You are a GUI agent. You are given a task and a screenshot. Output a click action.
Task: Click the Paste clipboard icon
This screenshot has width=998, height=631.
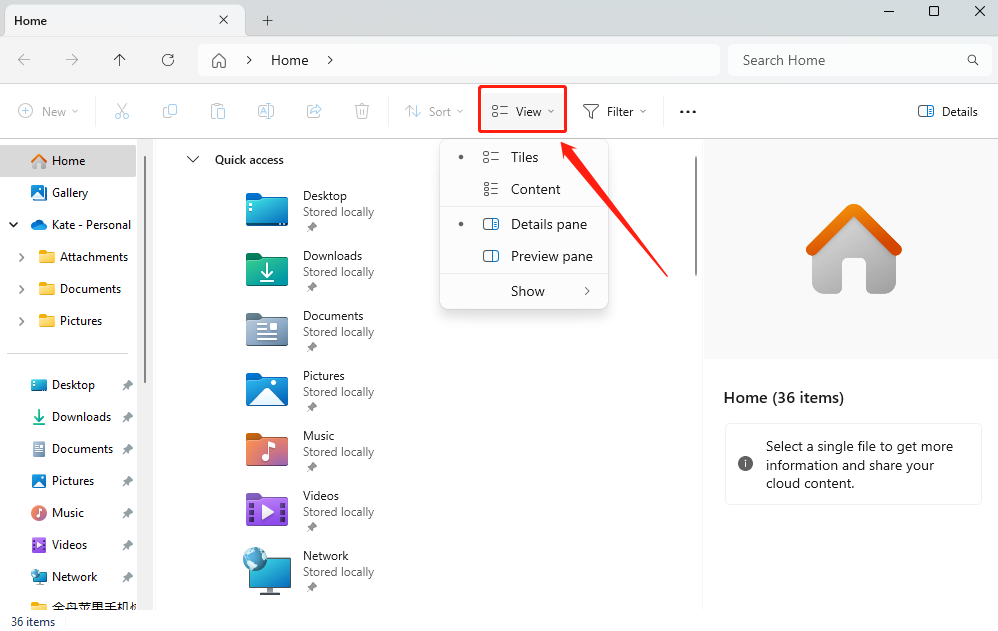click(218, 112)
